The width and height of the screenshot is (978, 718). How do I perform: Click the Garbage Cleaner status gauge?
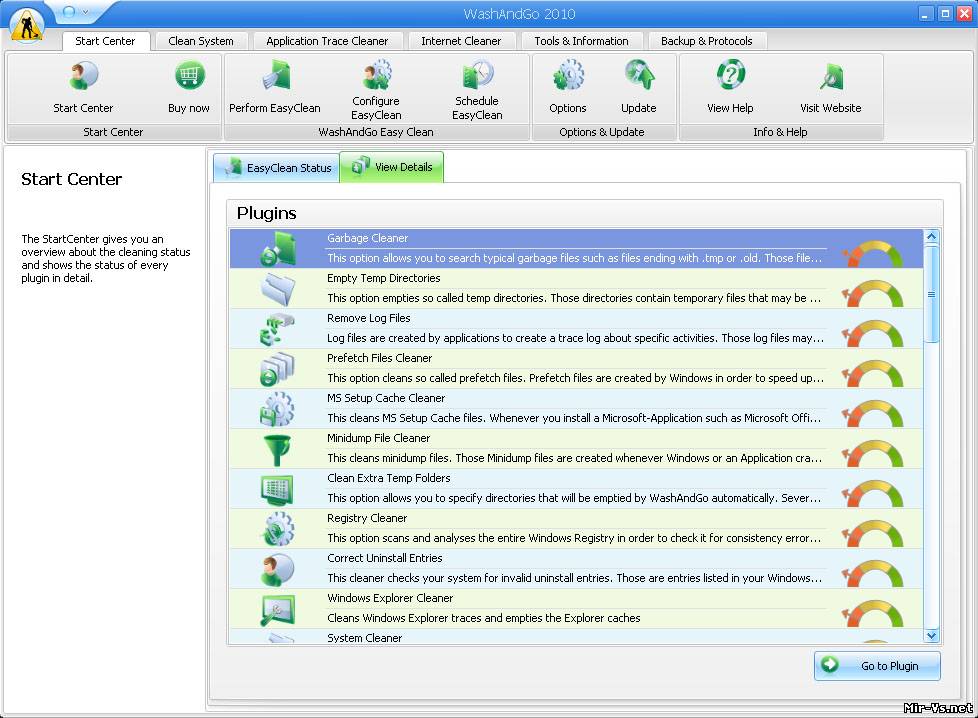click(873, 253)
